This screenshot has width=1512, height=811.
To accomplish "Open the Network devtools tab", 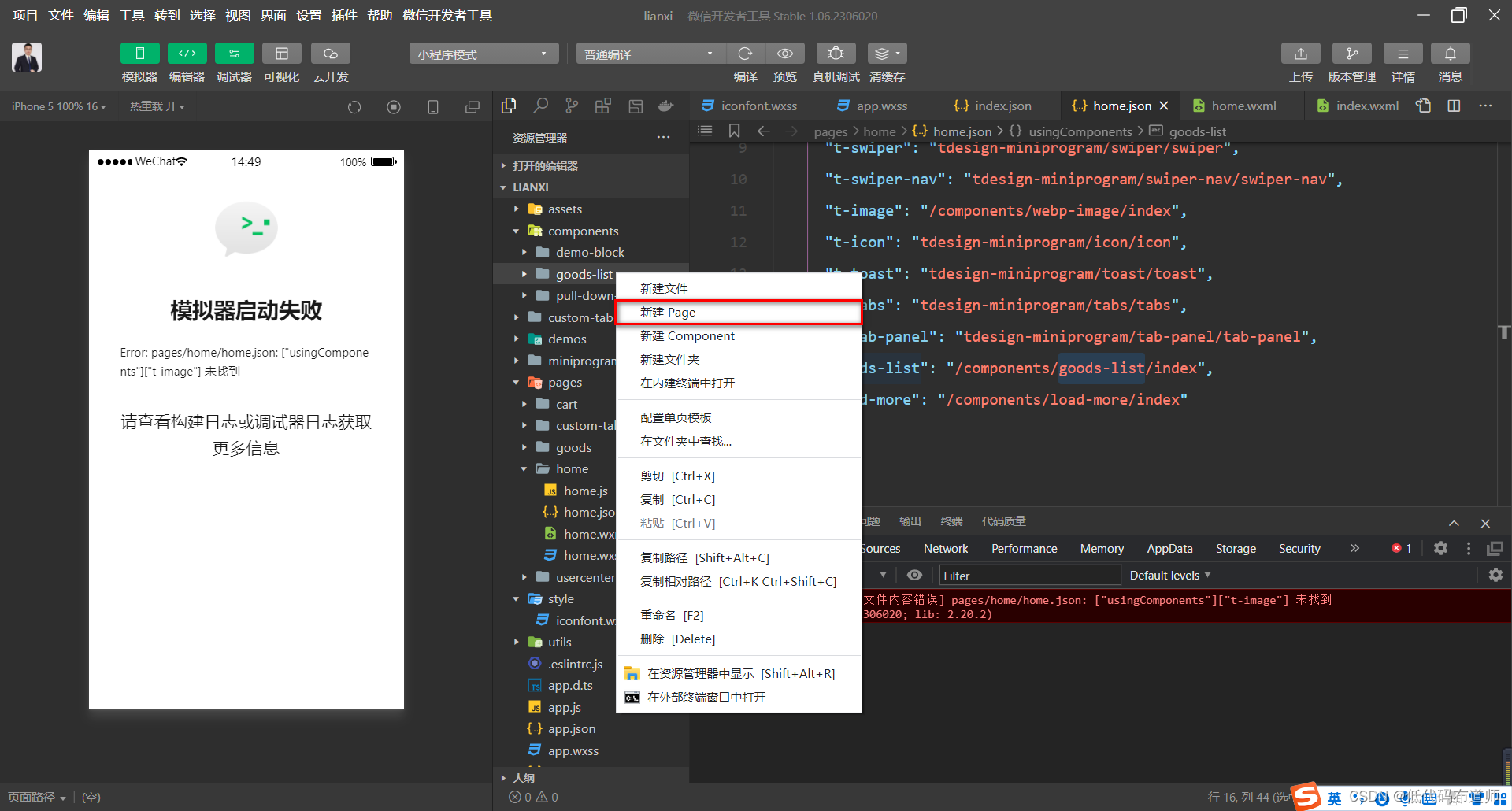I will (x=946, y=548).
